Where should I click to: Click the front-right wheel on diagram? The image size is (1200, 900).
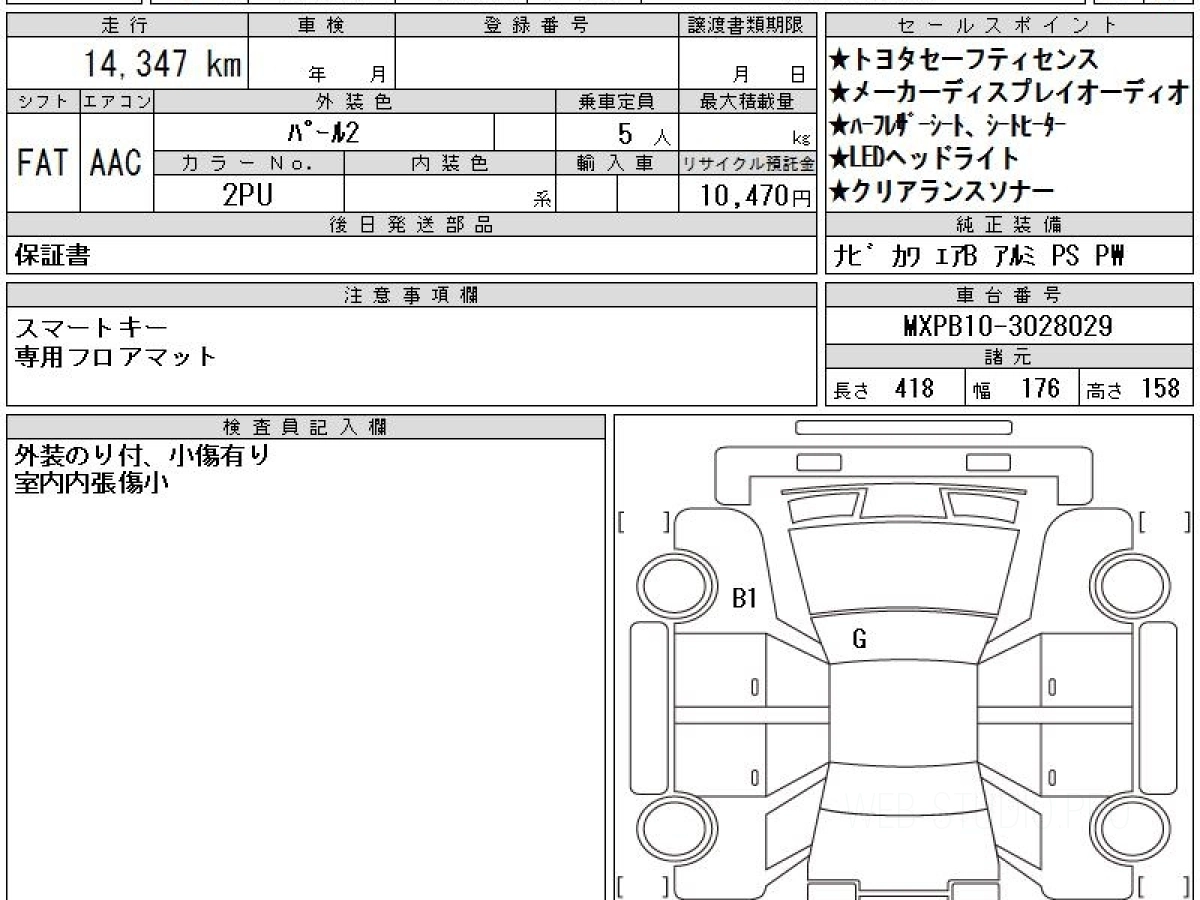[x=1129, y=586]
